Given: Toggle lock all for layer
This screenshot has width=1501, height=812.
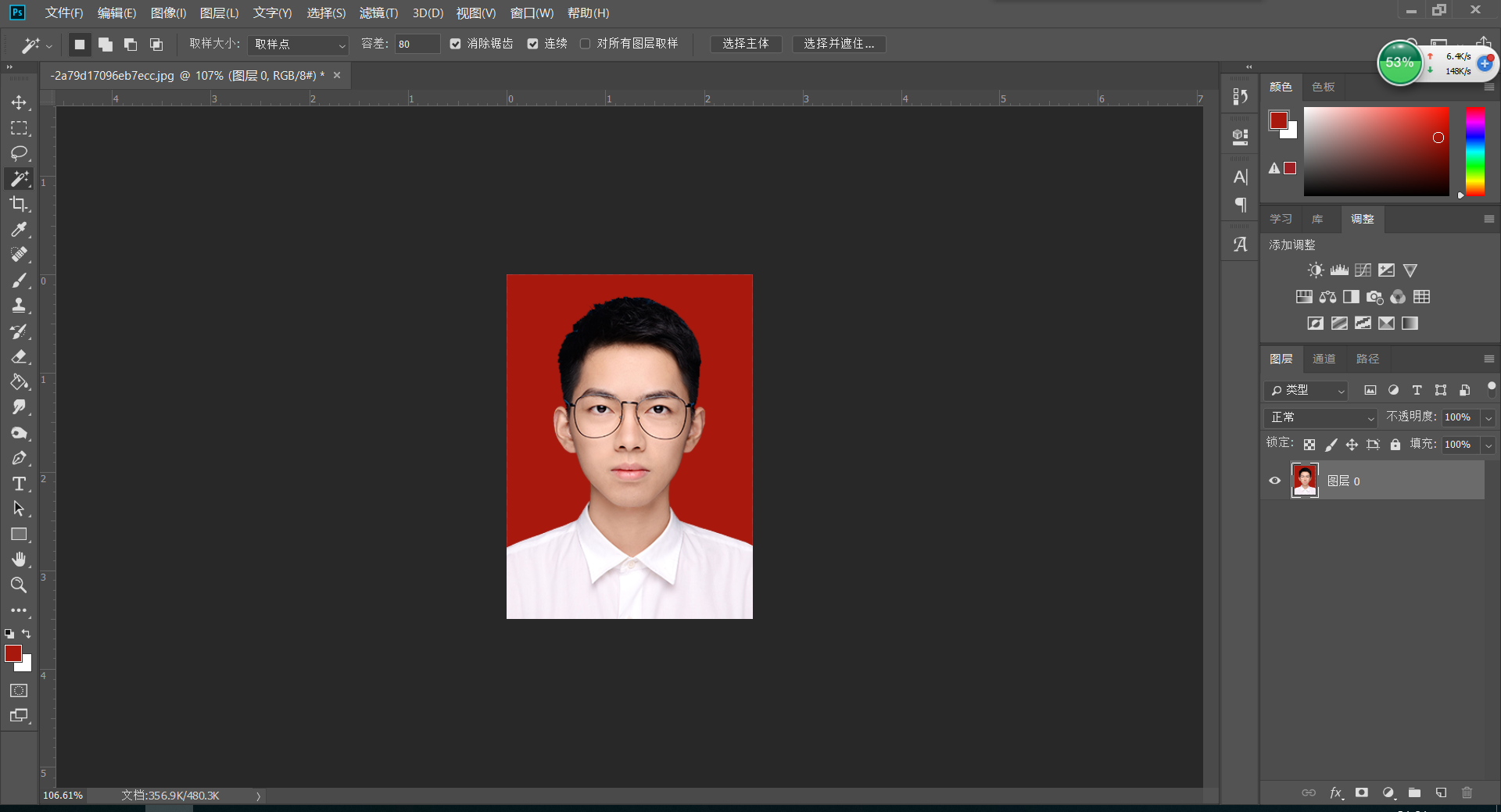Looking at the screenshot, I should [x=1395, y=445].
